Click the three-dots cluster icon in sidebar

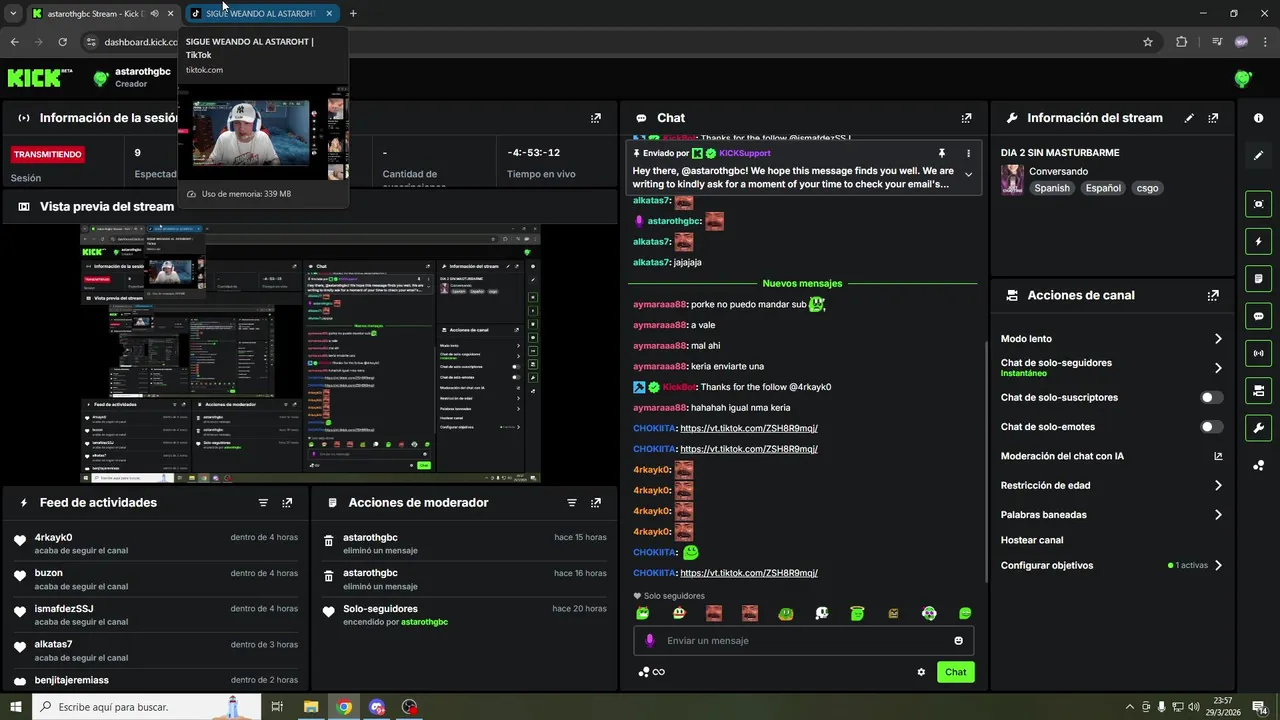[1258, 465]
